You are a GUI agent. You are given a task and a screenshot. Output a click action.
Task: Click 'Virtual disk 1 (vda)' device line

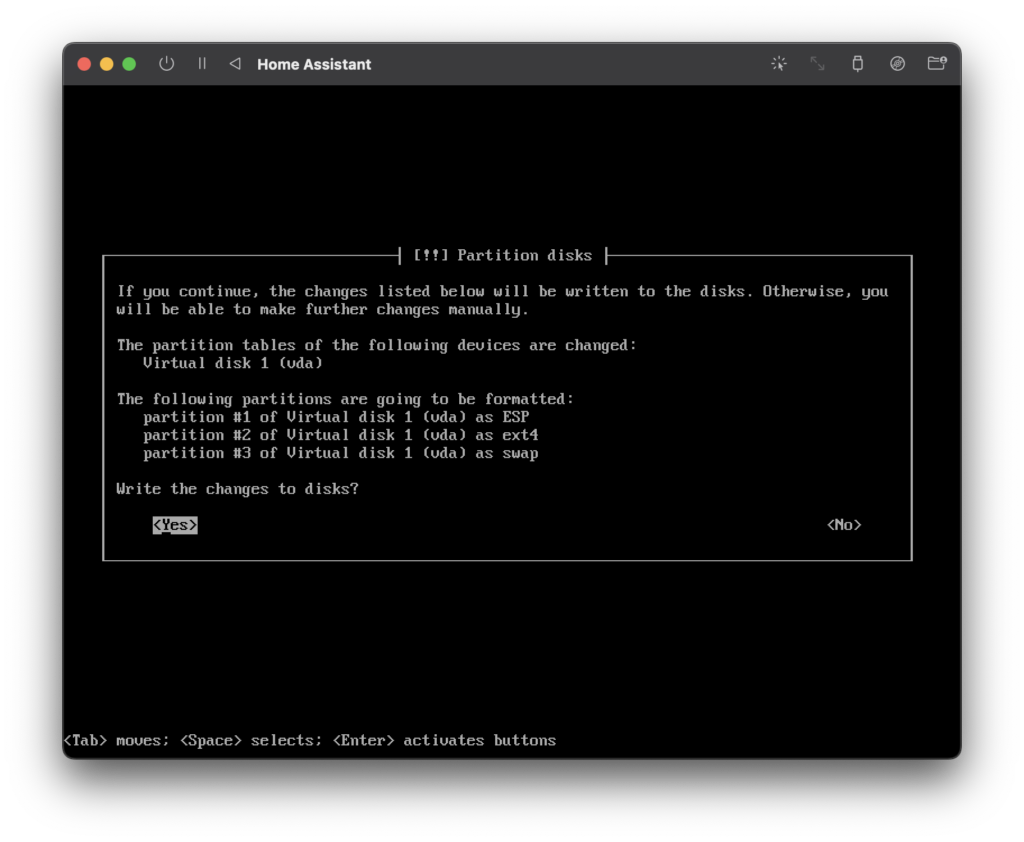coord(232,363)
